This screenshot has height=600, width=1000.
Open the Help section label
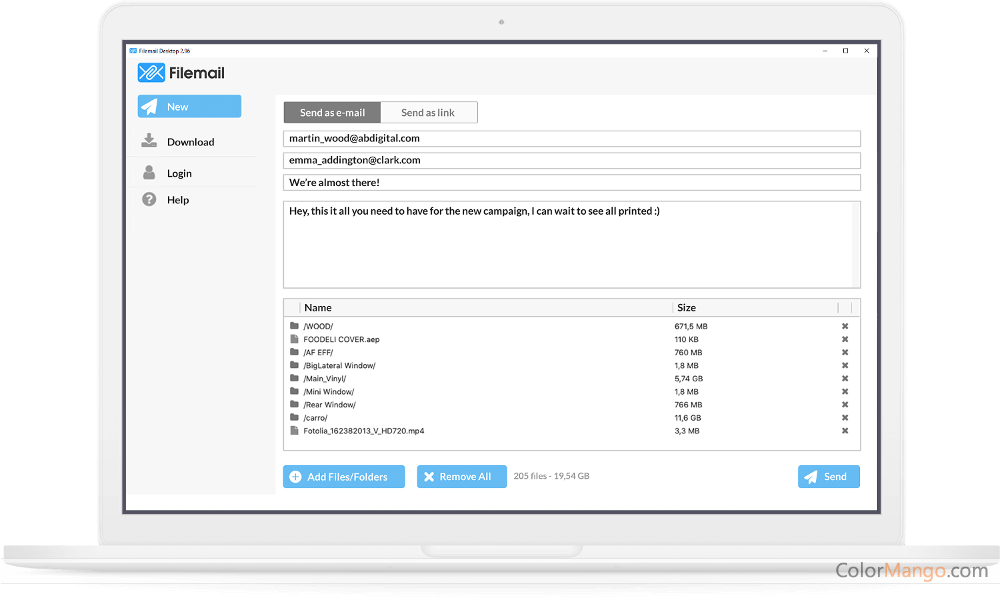[178, 200]
